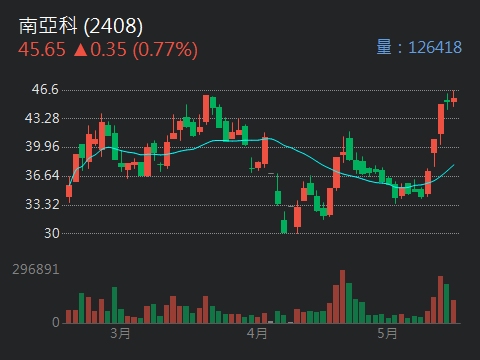This screenshot has height=360, width=480.
Task: Click the 3月 date axis marker
Action: (120, 333)
